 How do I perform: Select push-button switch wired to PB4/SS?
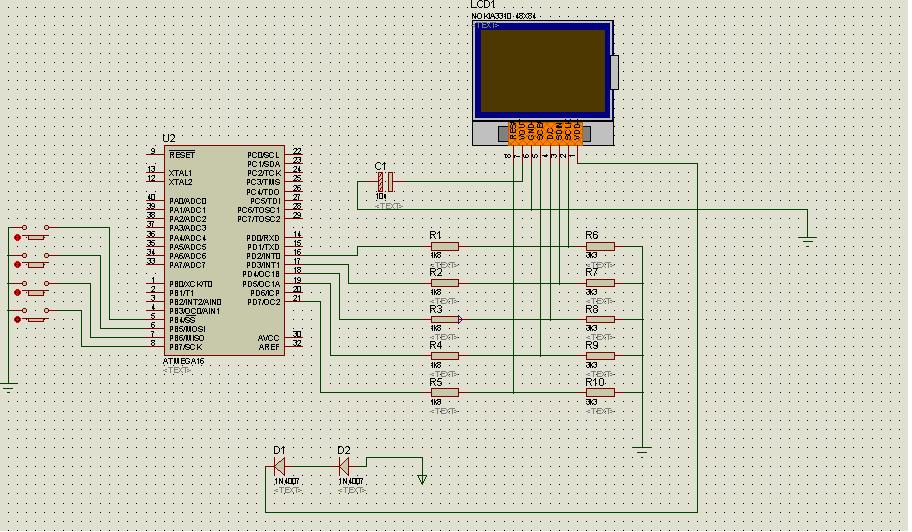coord(35,233)
